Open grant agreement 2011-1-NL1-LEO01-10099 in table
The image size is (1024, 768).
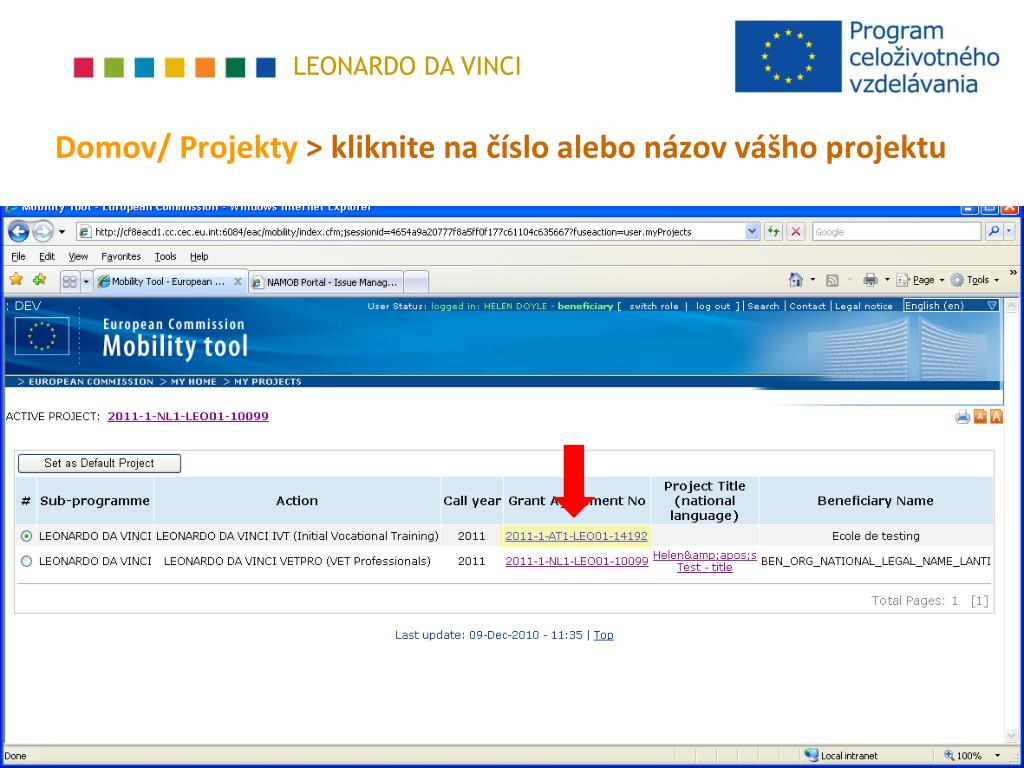pos(577,561)
